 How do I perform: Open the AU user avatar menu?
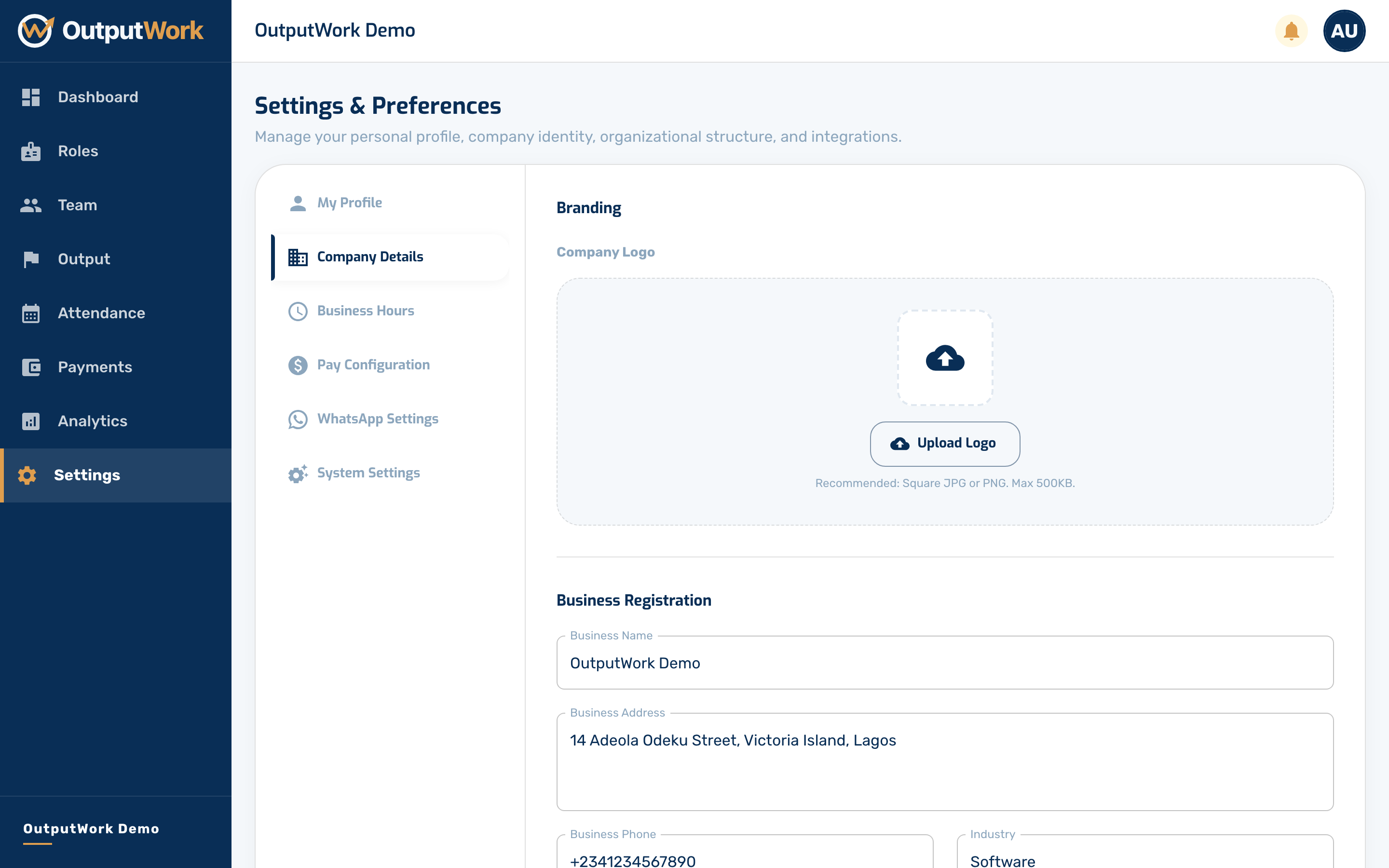click(x=1344, y=30)
